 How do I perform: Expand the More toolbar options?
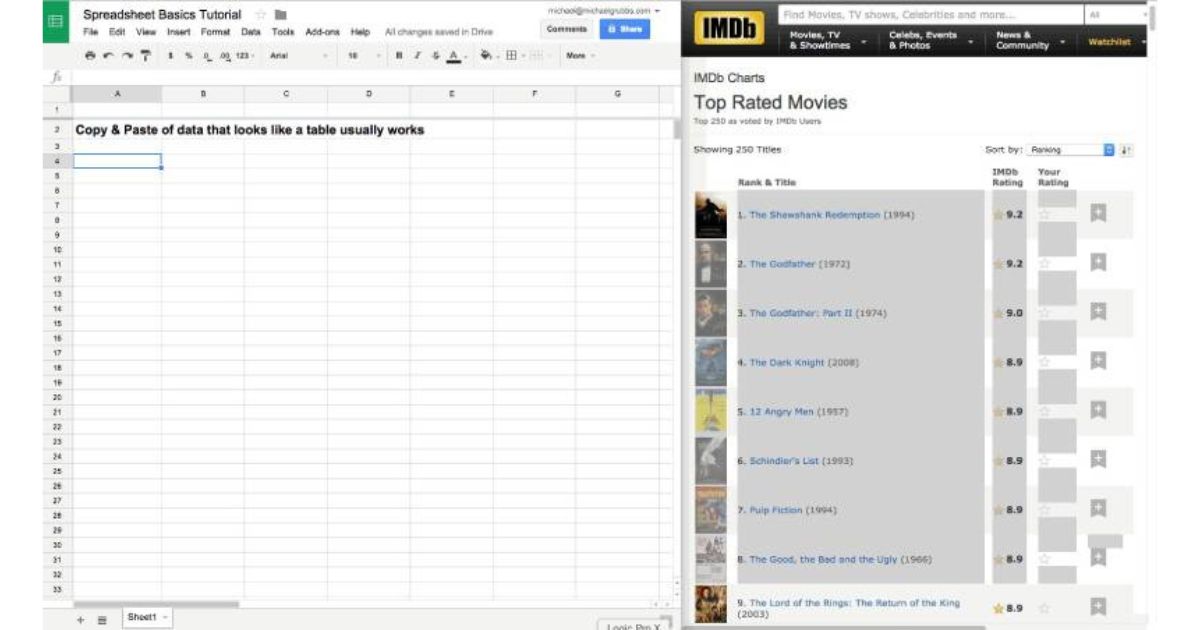[579, 56]
